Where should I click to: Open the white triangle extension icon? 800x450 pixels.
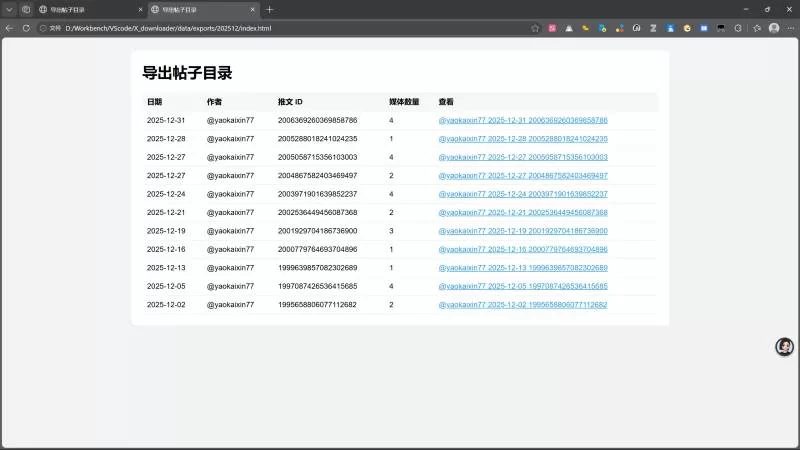(569, 29)
